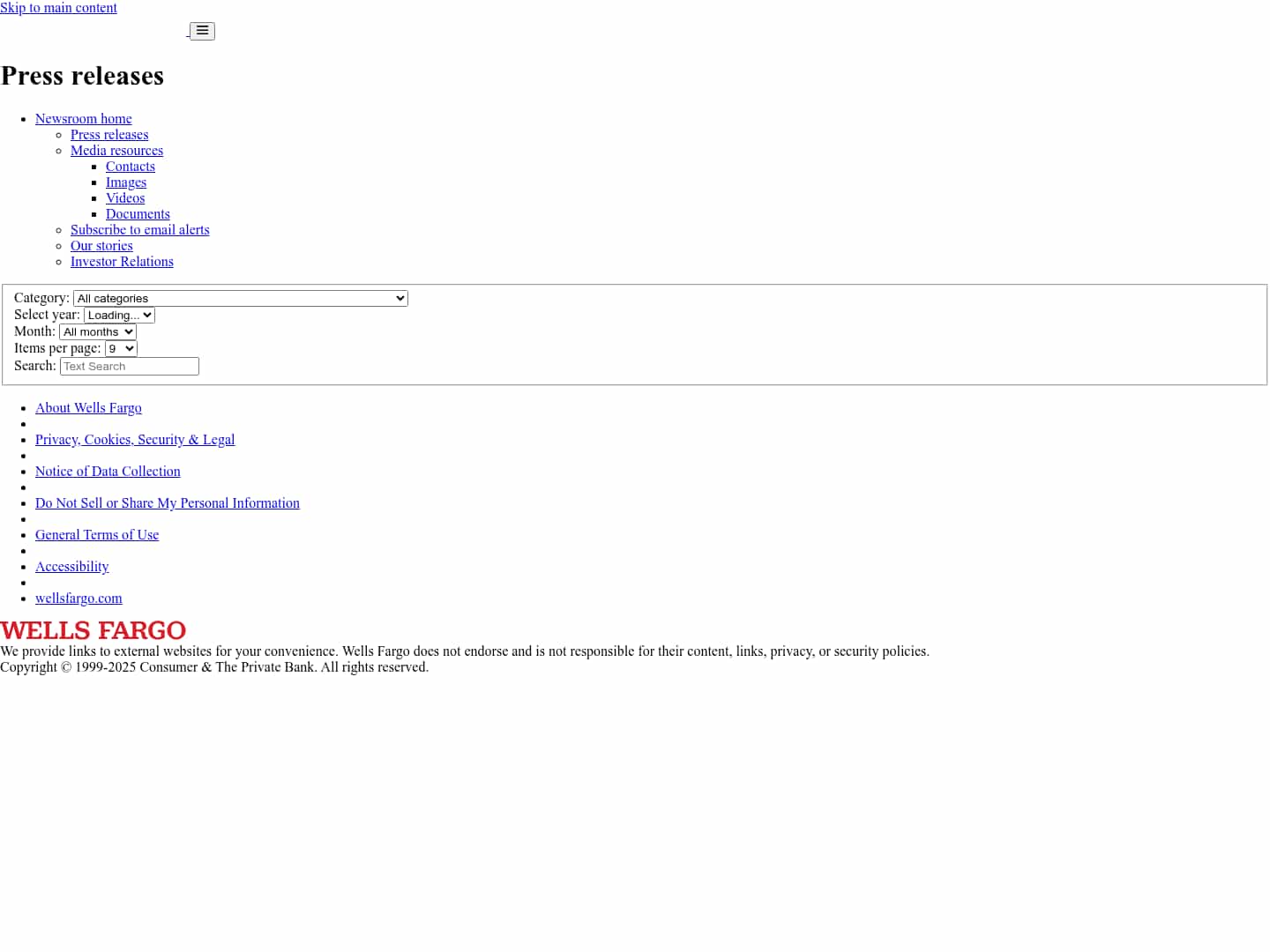
Task: Open About Wells Fargo link
Action: pyautogui.click(x=88, y=408)
